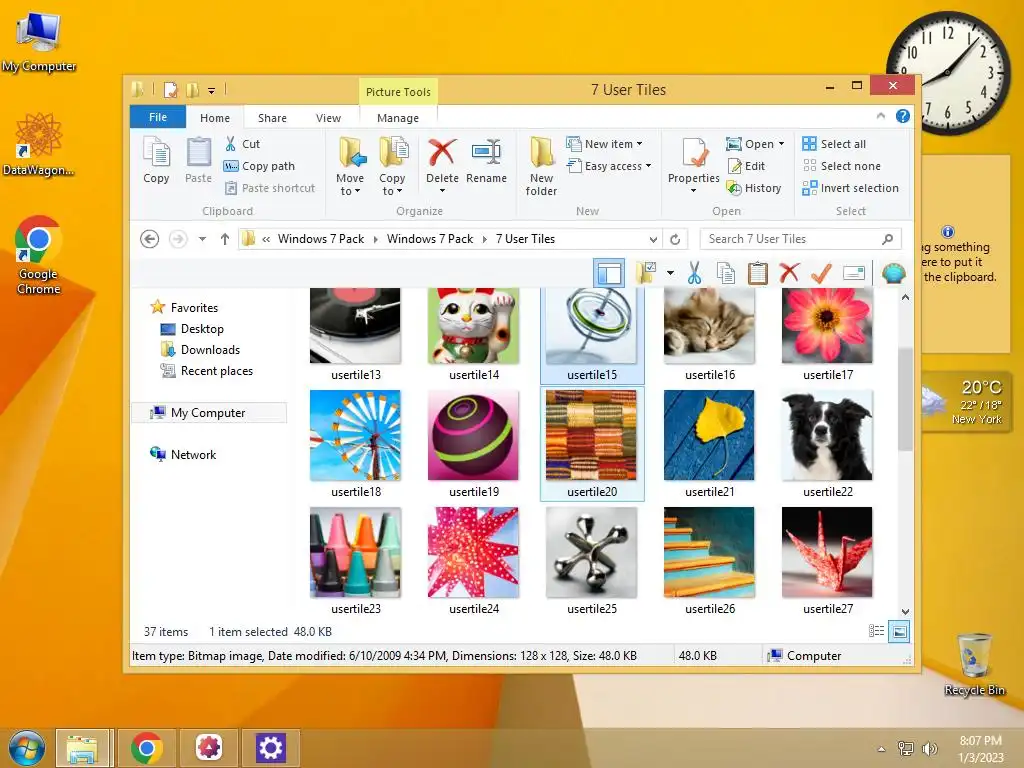Expand the Open dropdown arrow
Viewport: 1024px width, 768px height.
(x=781, y=144)
